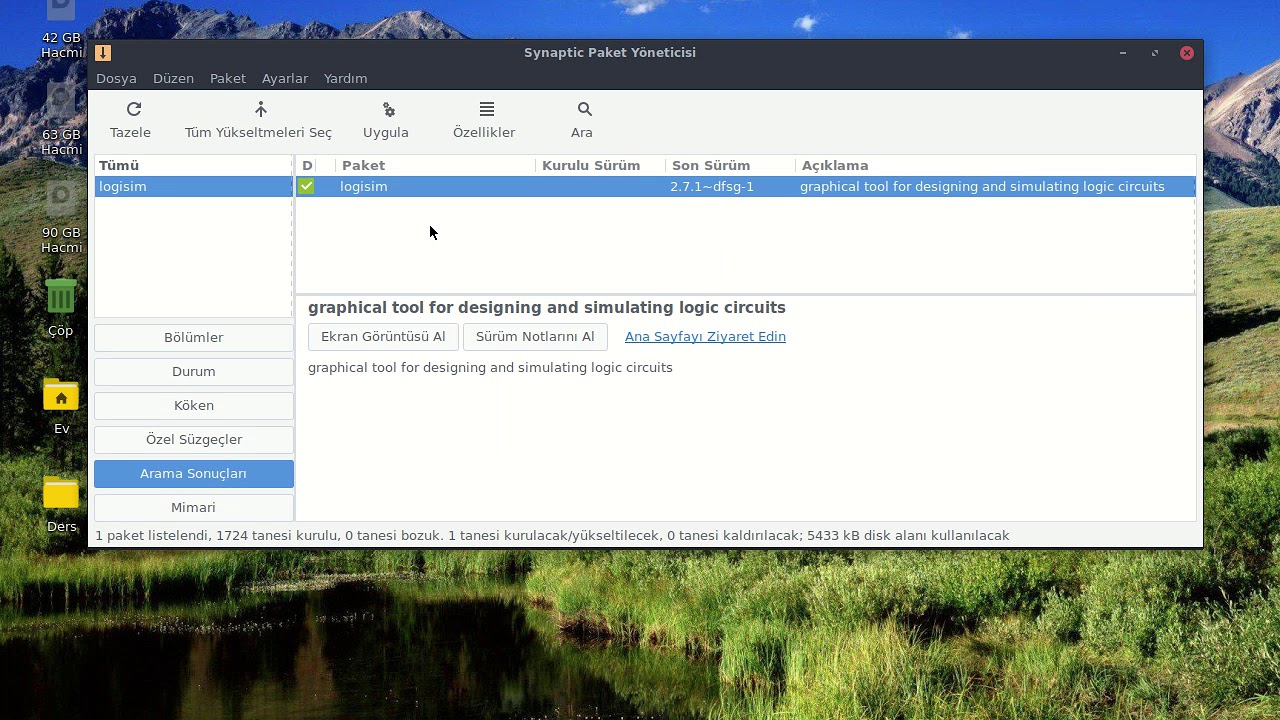Click the logisim row description text

click(x=982, y=186)
